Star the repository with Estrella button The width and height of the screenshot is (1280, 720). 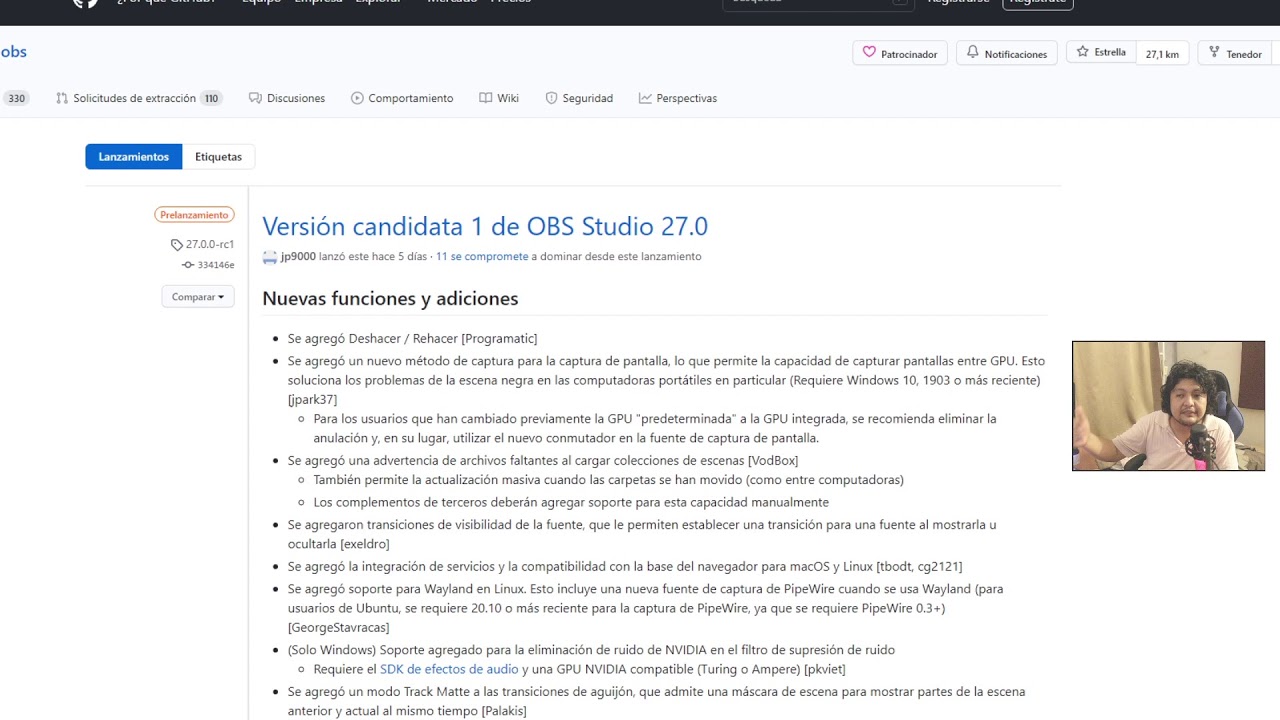1101,53
